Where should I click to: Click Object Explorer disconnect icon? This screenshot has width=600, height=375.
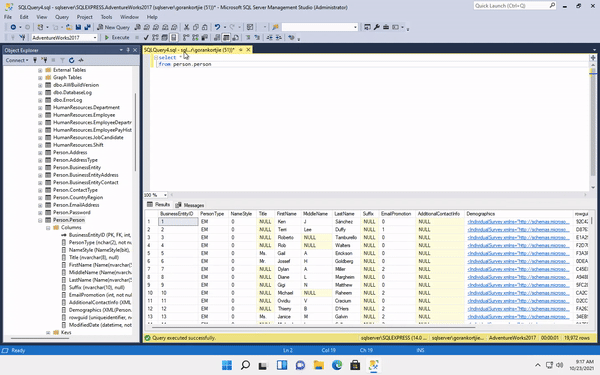coord(44,60)
